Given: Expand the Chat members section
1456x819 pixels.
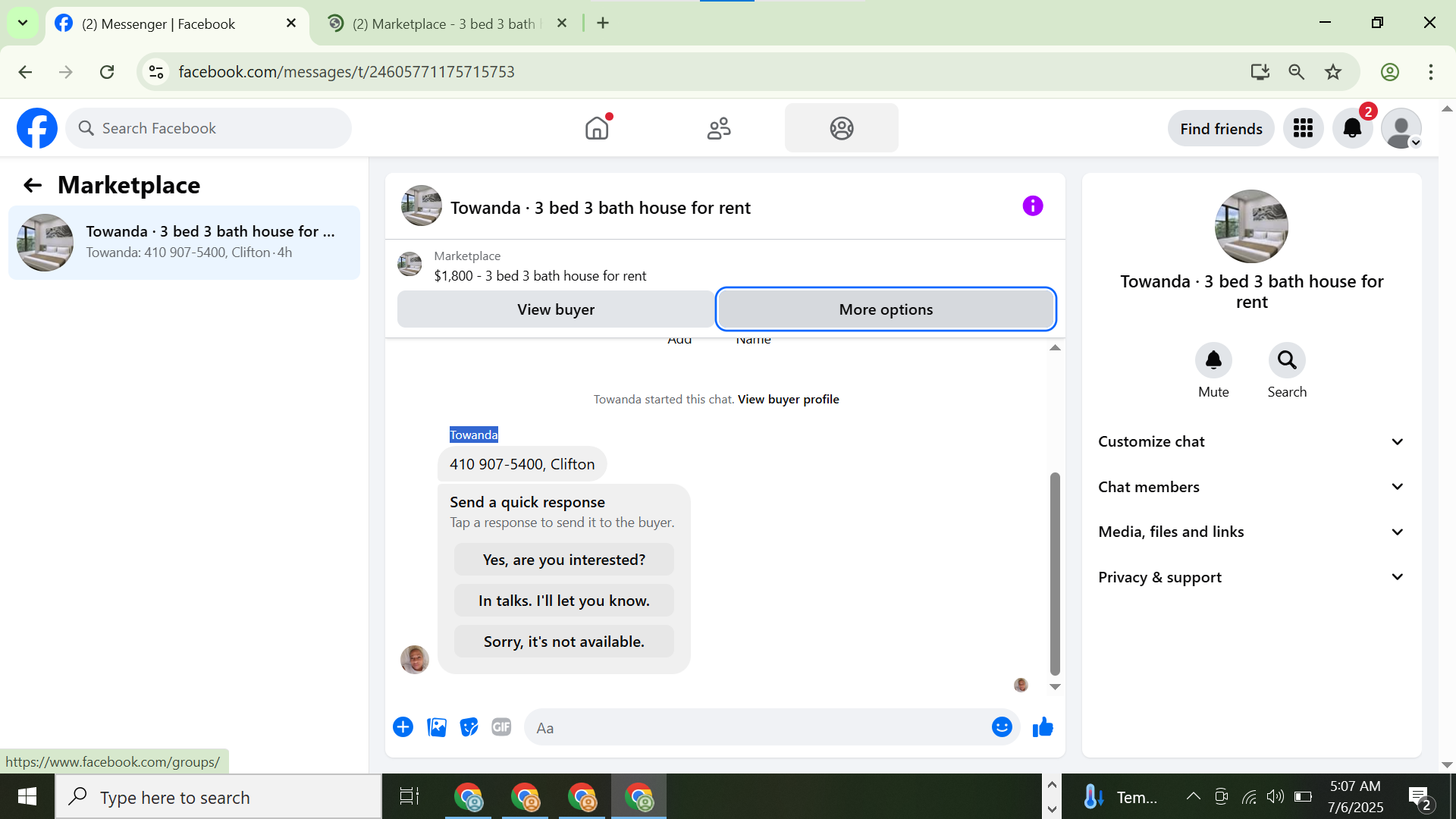Looking at the screenshot, I should click(x=1251, y=487).
